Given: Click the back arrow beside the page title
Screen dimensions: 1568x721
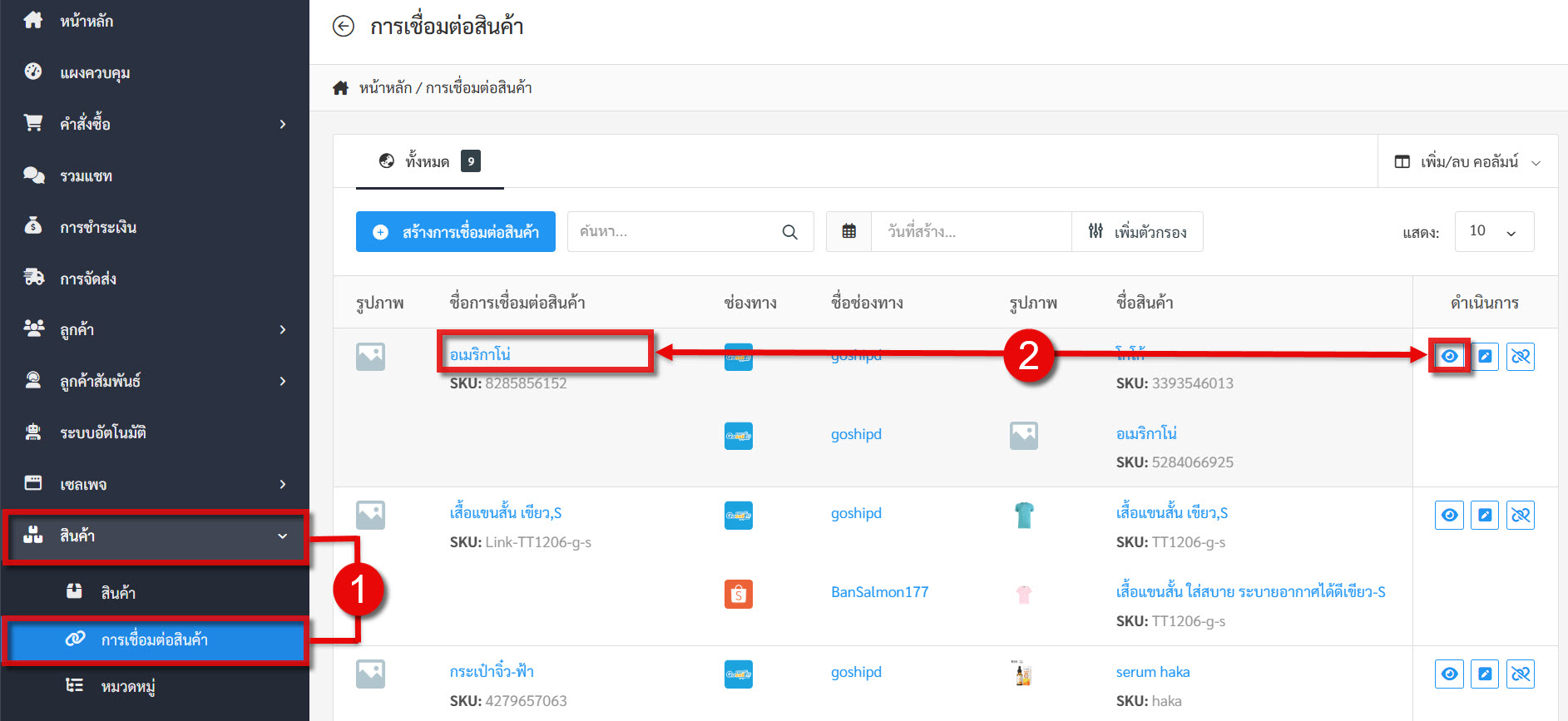Looking at the screenshot, I should pos(344,27).
